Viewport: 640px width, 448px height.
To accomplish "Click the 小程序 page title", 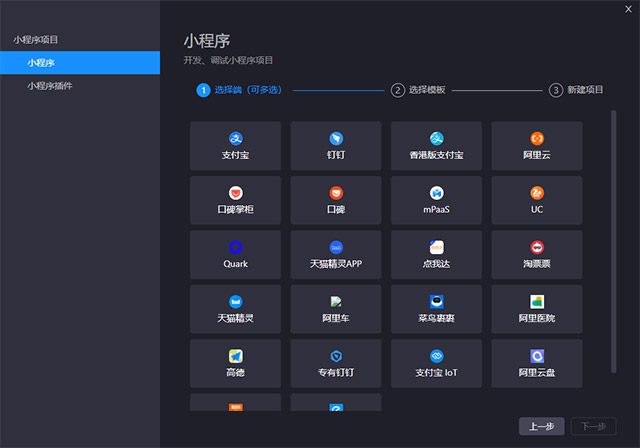I will coord(207,41).
